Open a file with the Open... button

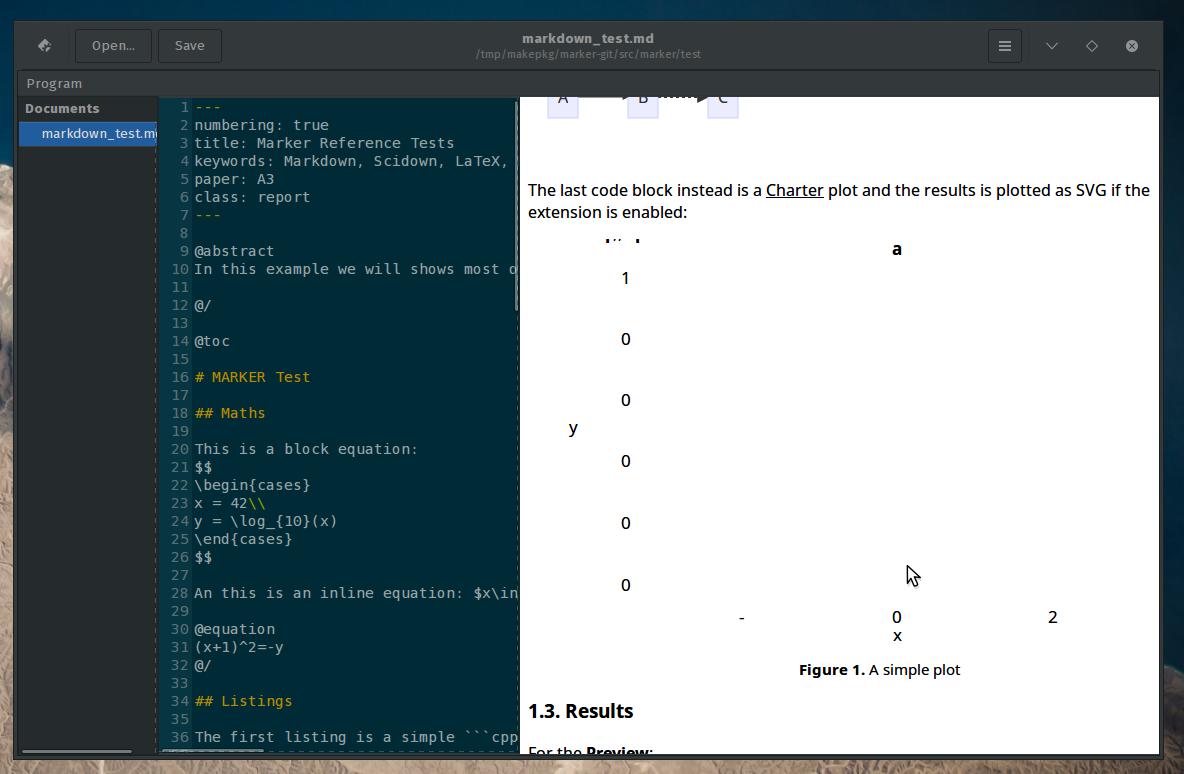tap(113, 46)
